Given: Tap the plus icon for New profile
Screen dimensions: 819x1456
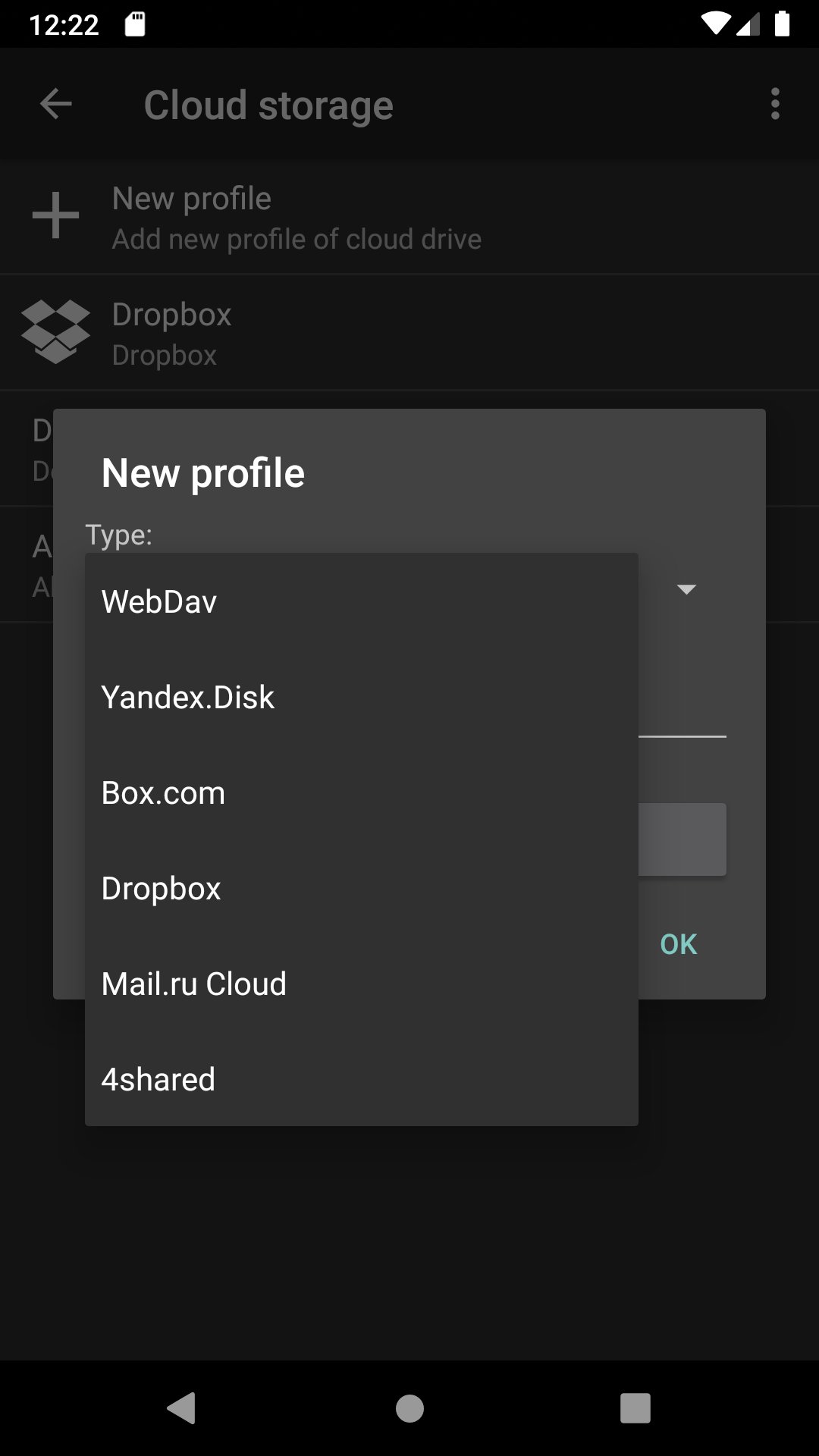Looking at the screenshot, I should [x=55, y=215].
